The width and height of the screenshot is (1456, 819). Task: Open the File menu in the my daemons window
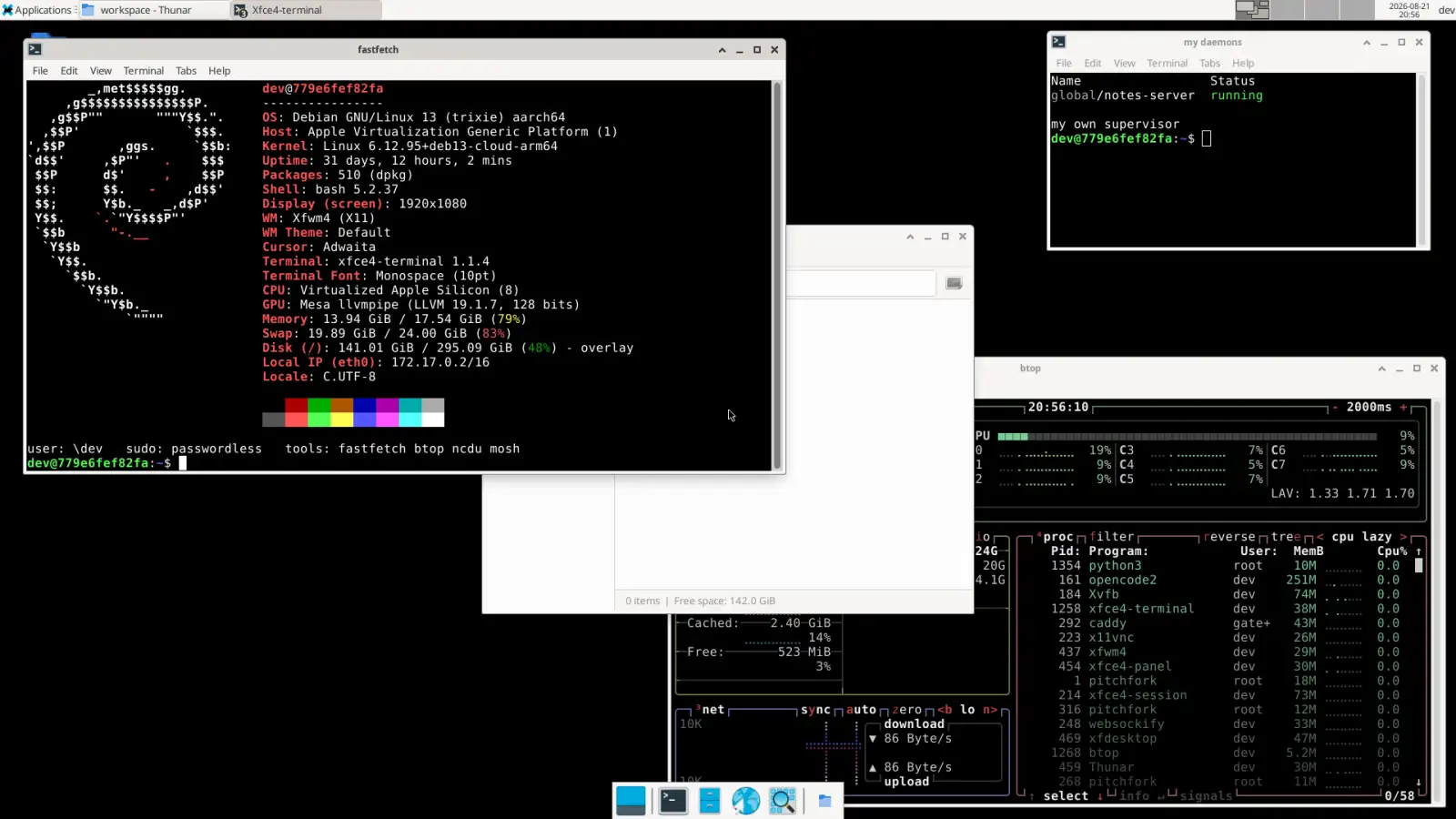tap(1064, 64)
